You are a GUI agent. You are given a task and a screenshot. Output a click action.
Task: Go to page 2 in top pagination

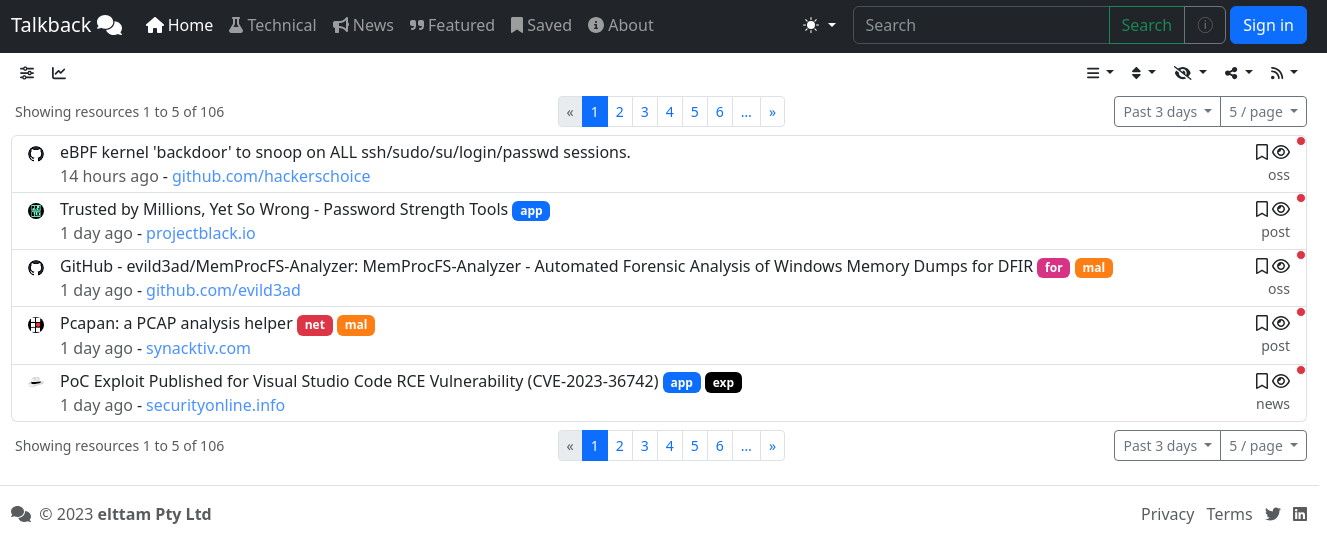click(x=620, y=112)
